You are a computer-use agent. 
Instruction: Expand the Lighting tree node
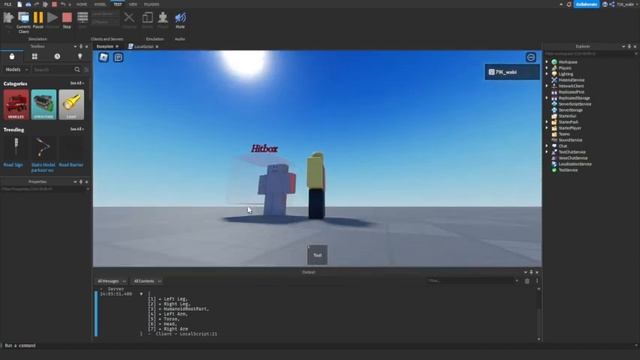[547, 74]
